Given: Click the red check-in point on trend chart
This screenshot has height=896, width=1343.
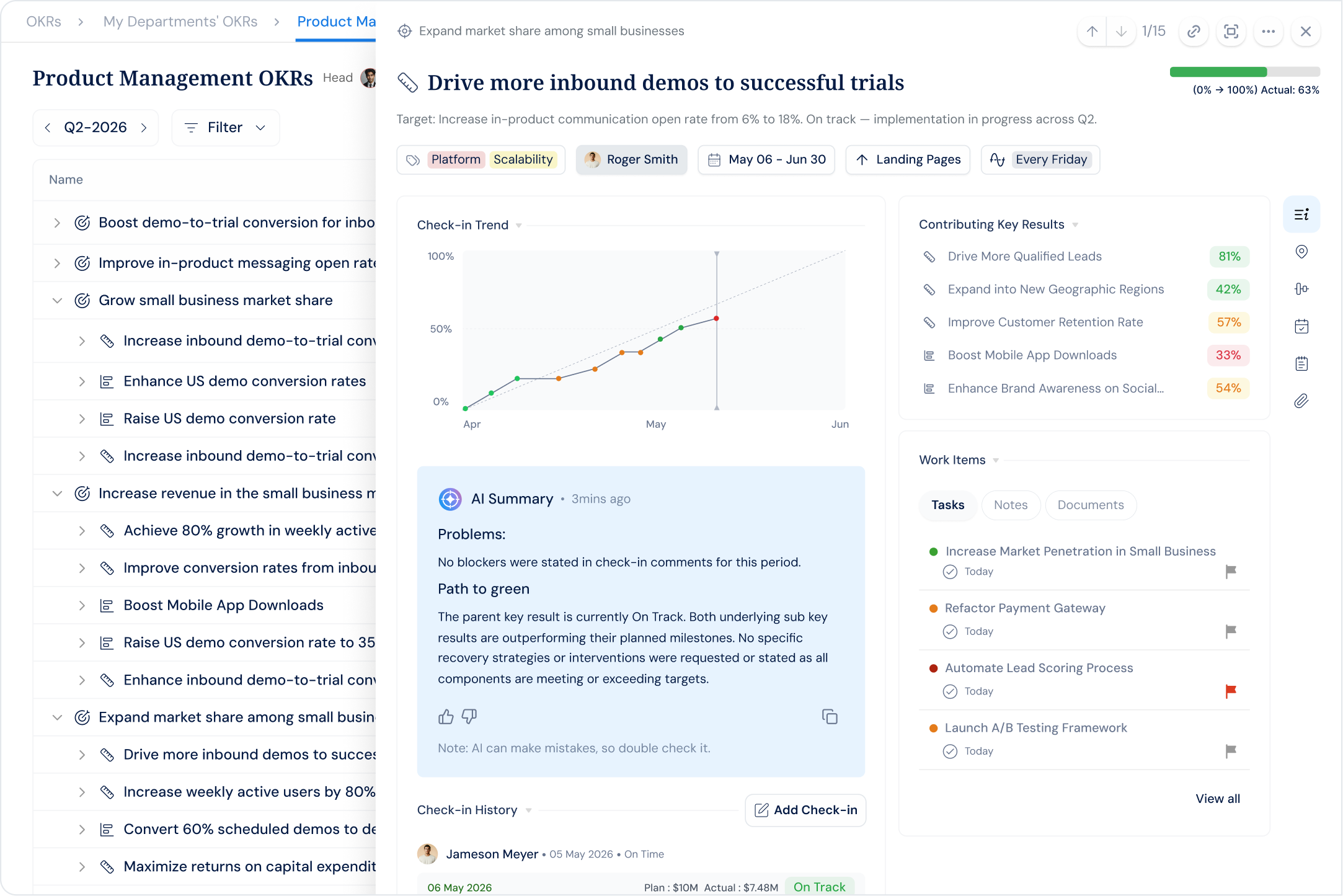Looking at the screenshot, I should click(716, 319).
